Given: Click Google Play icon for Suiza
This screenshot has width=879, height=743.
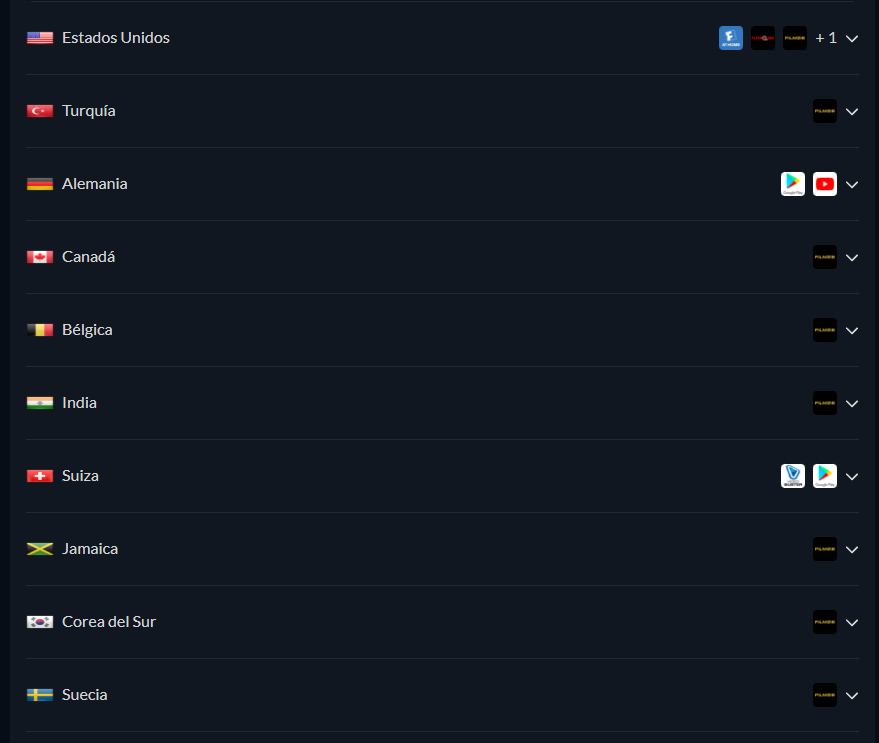Looking at the screenshot, I should 825,476.
